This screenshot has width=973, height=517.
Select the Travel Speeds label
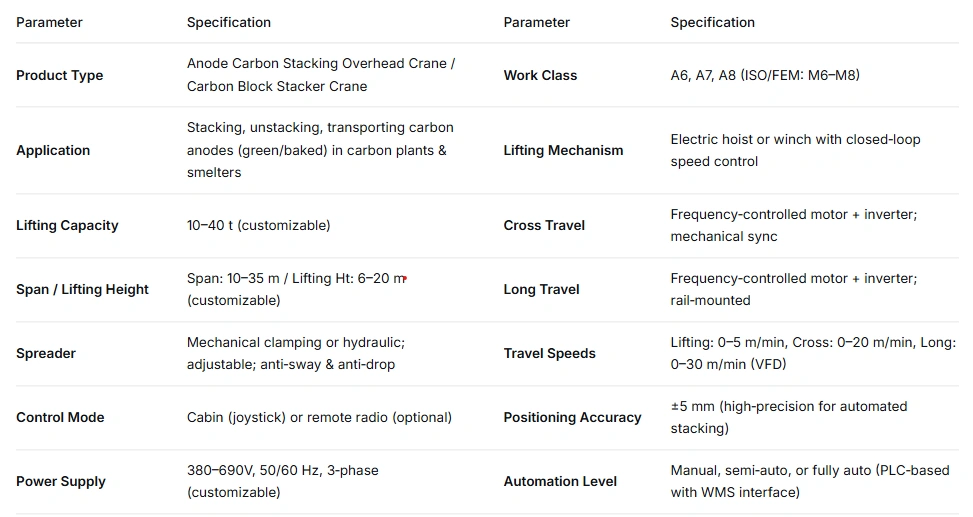point(549,353)
